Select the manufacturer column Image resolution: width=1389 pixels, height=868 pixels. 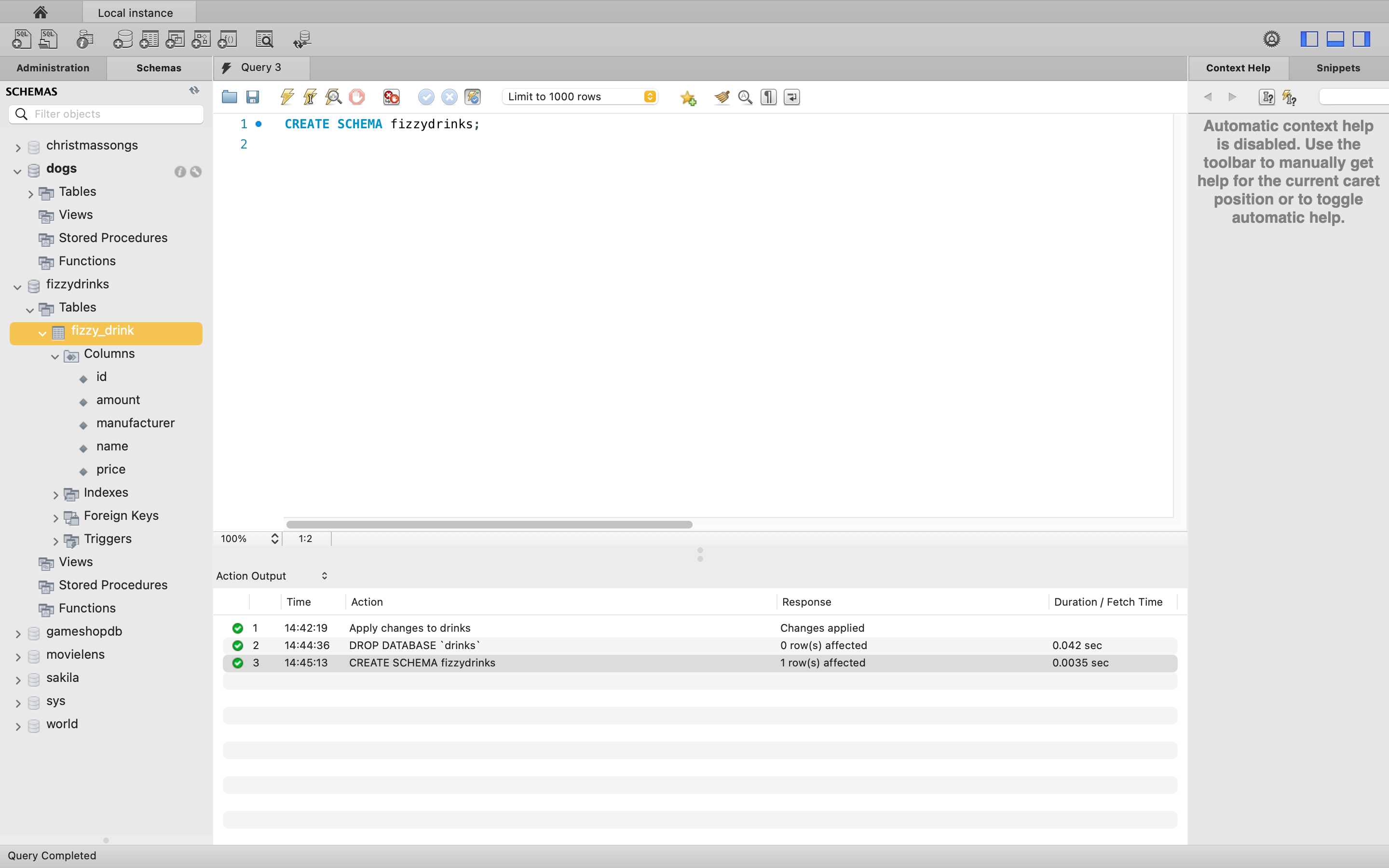135,423
